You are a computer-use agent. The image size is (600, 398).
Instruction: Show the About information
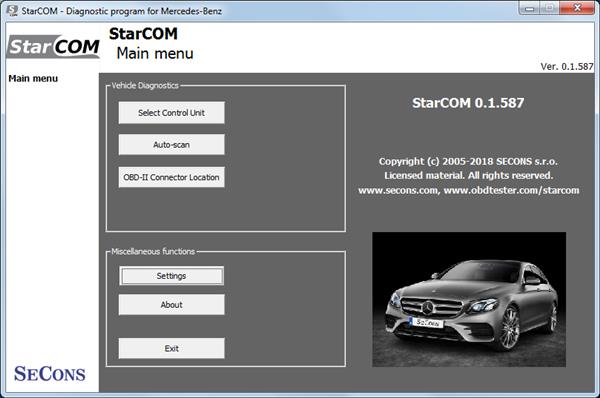click(x=171, y=305)
